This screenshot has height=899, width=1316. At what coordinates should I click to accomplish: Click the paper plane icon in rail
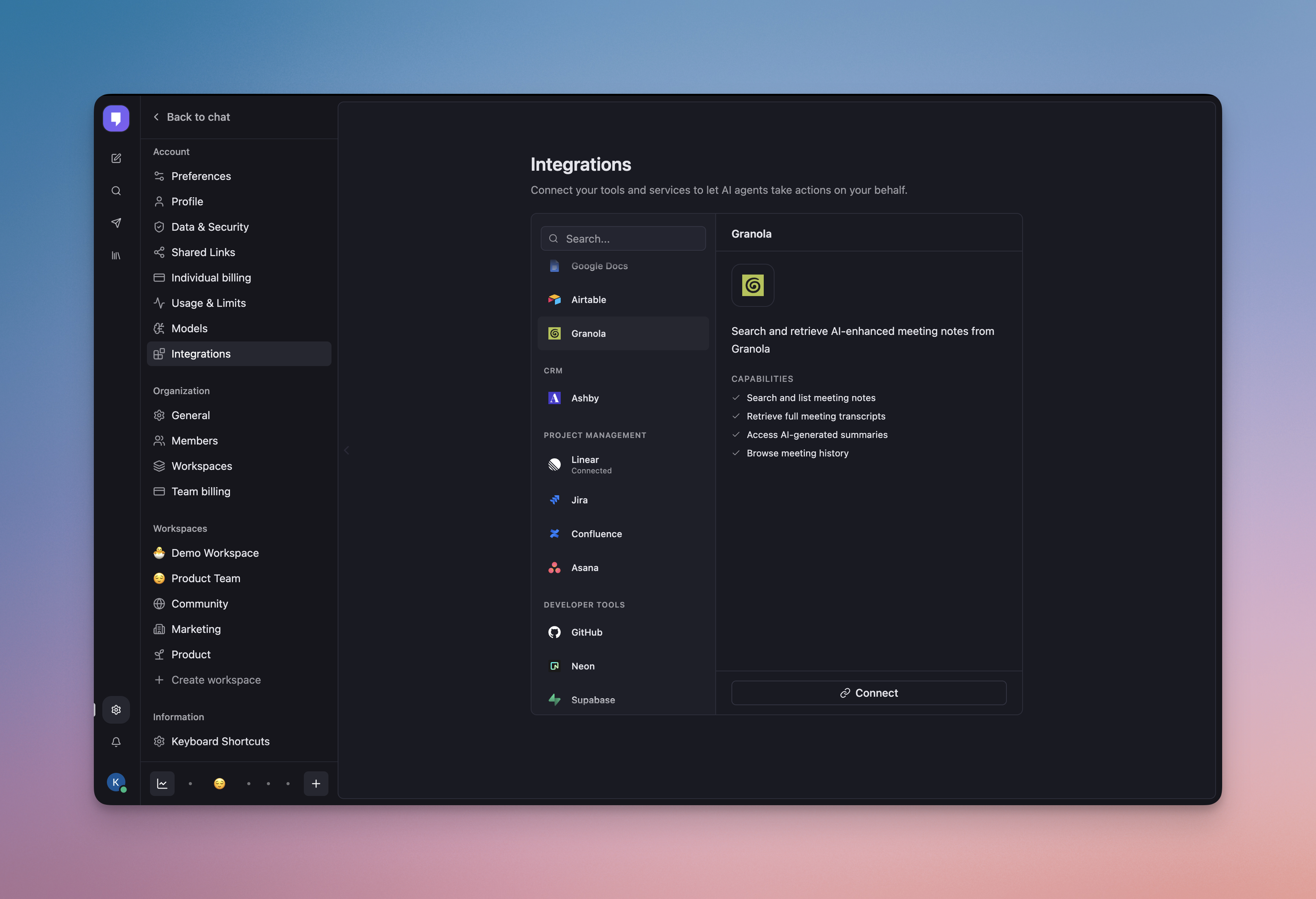click(116, 223)
